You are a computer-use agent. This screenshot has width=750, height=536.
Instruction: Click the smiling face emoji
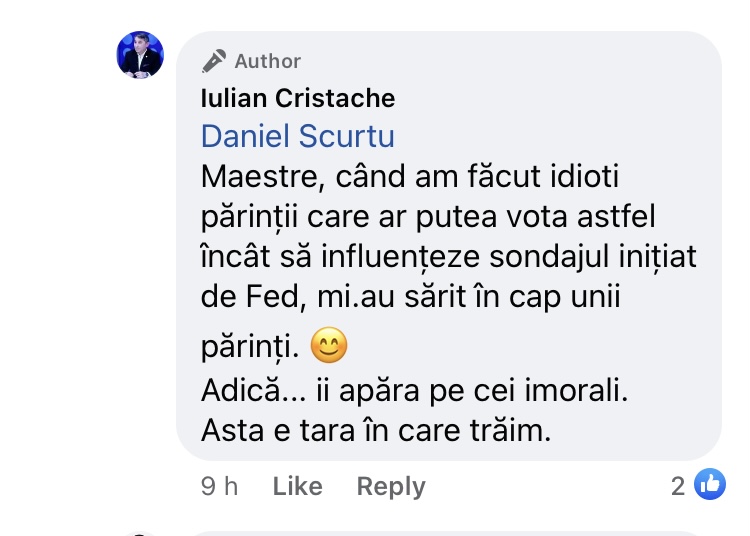point(329,347)
